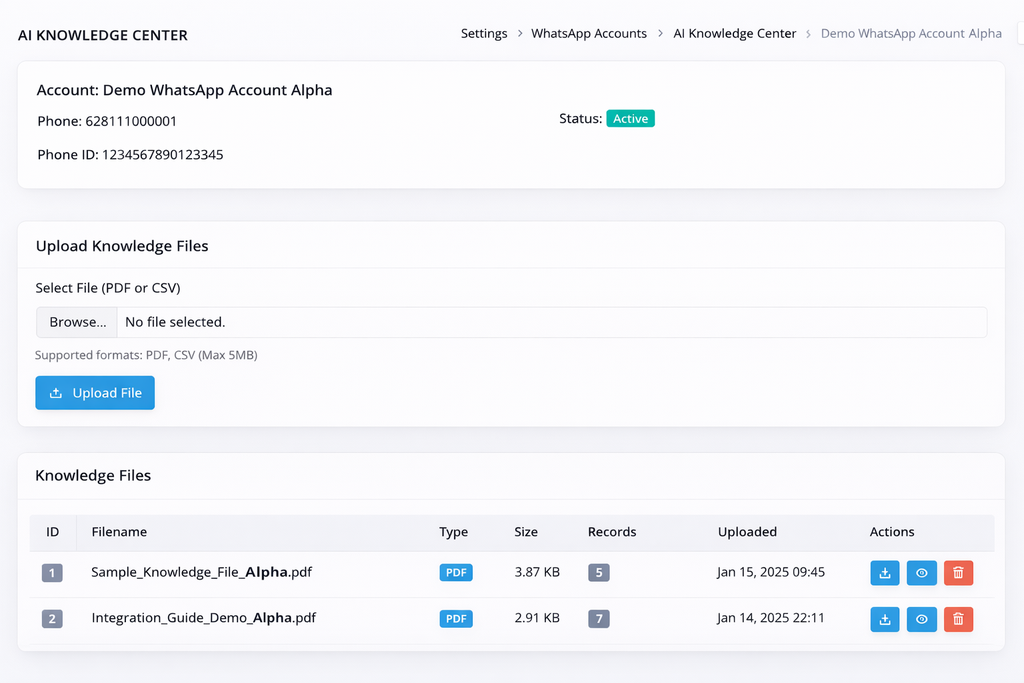
Task: Click the Filename column header
Action: click(119, 532)
